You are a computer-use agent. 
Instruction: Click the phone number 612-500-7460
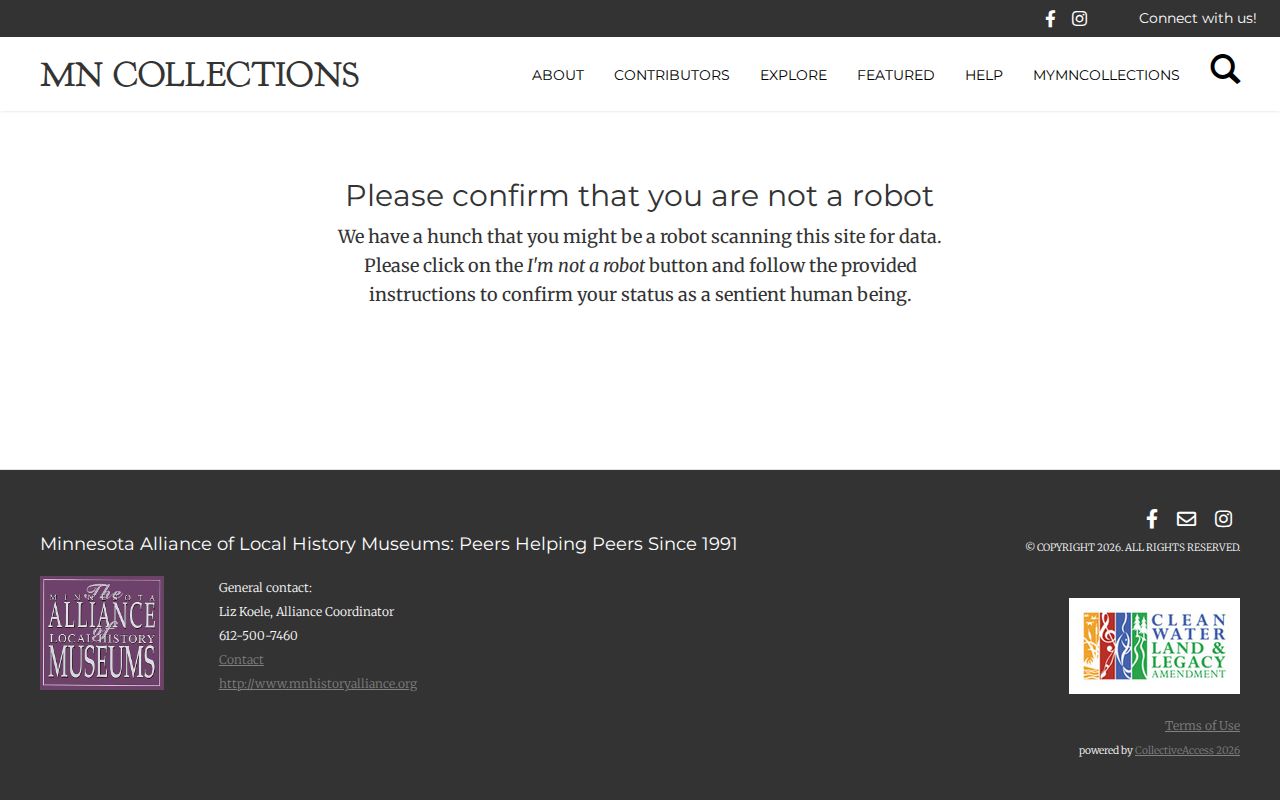point(258,636)
